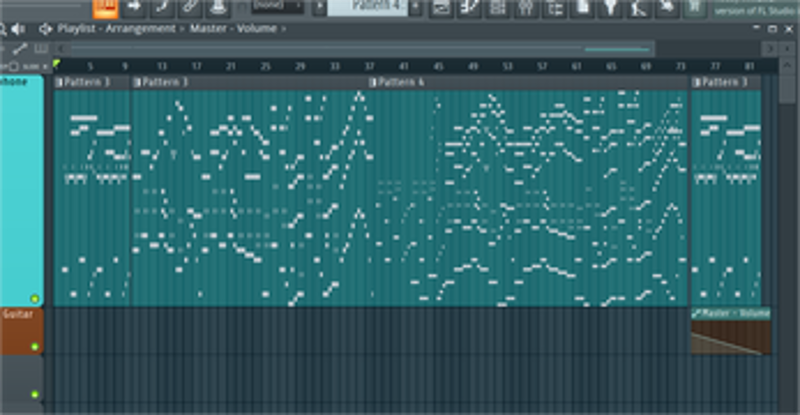
Task: Click the orange piano roll toolbar icon
Action: click(x=105, y=8)
